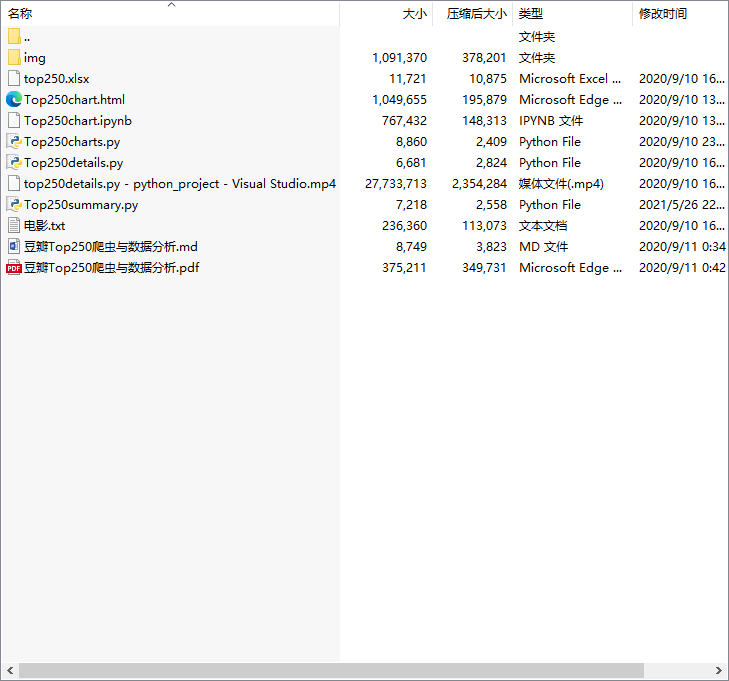
Task: Click the horizontal scrollbar left arrow
Action: point(10,670)
